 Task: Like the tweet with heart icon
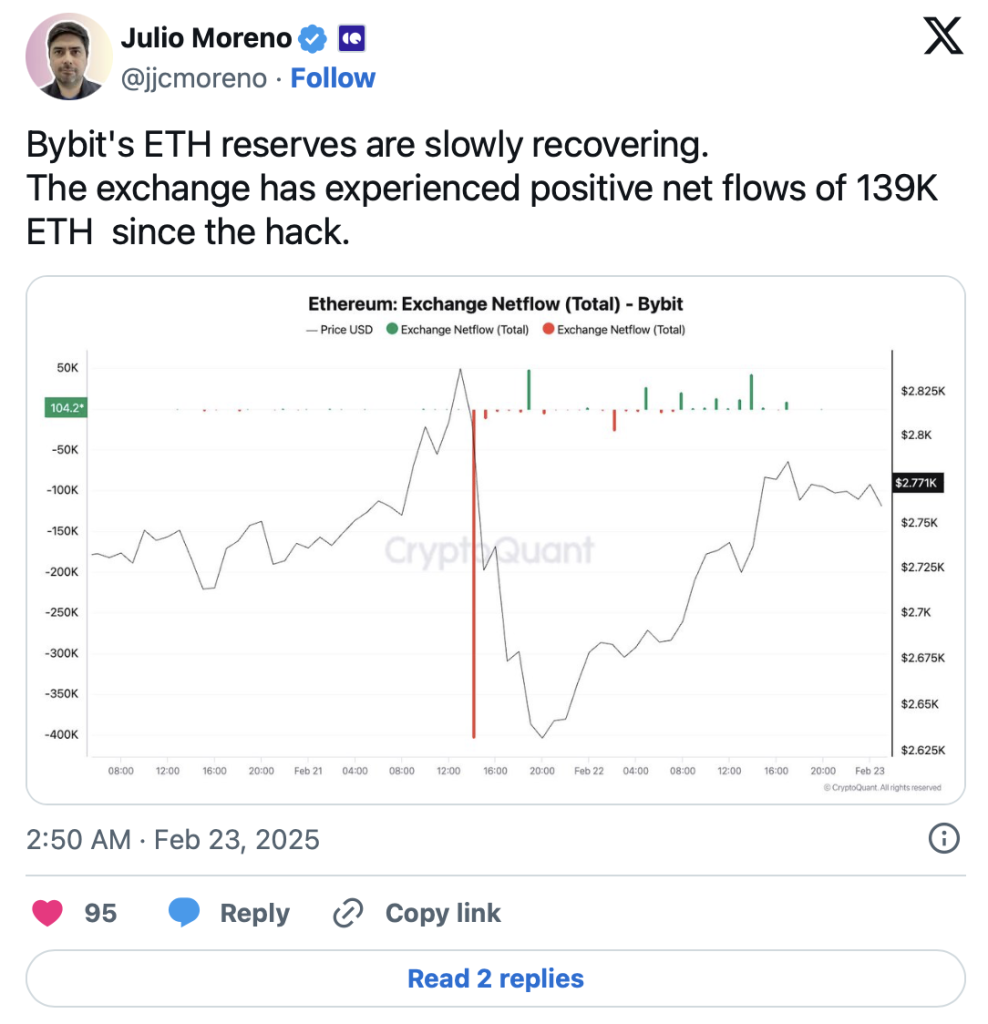48,913
